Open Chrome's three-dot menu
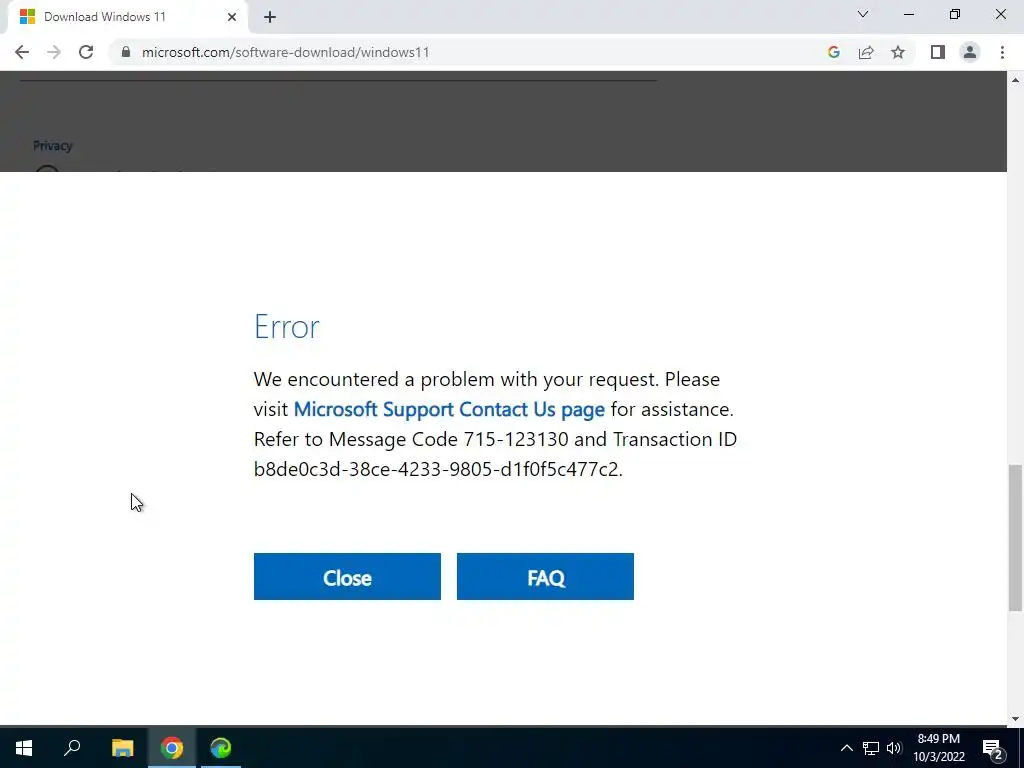The image size is (1024, 768). [1002, 52]
